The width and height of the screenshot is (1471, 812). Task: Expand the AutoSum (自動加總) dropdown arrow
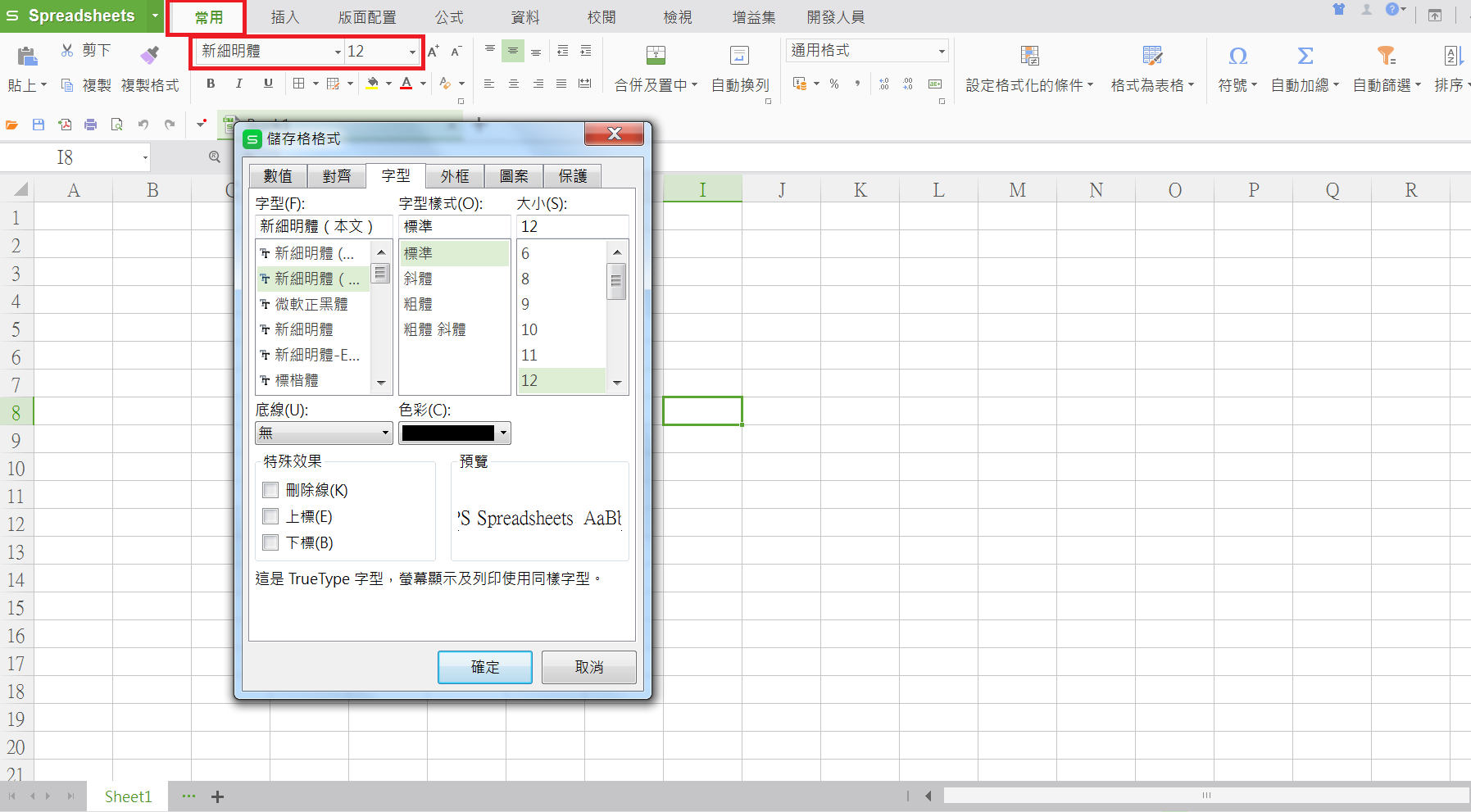[1336, 85]
